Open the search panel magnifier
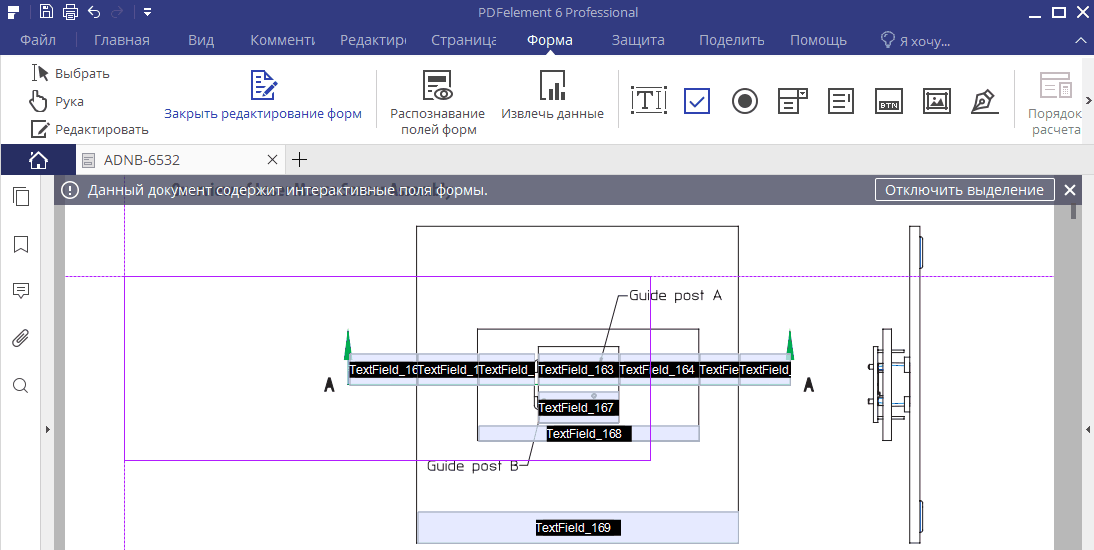The image size is (1094, 550). pyautogui.click(x=21, y=385)
